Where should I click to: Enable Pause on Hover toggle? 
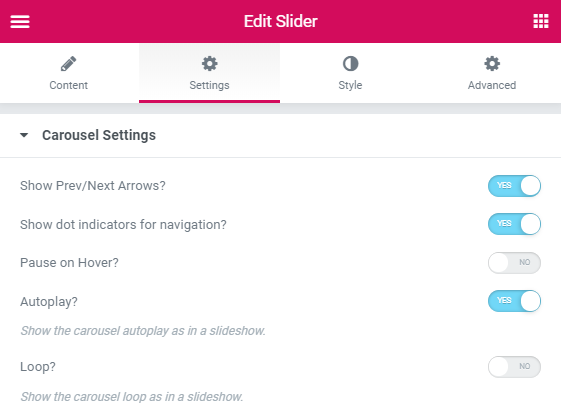pyautogui.click(x=514, y=263)
